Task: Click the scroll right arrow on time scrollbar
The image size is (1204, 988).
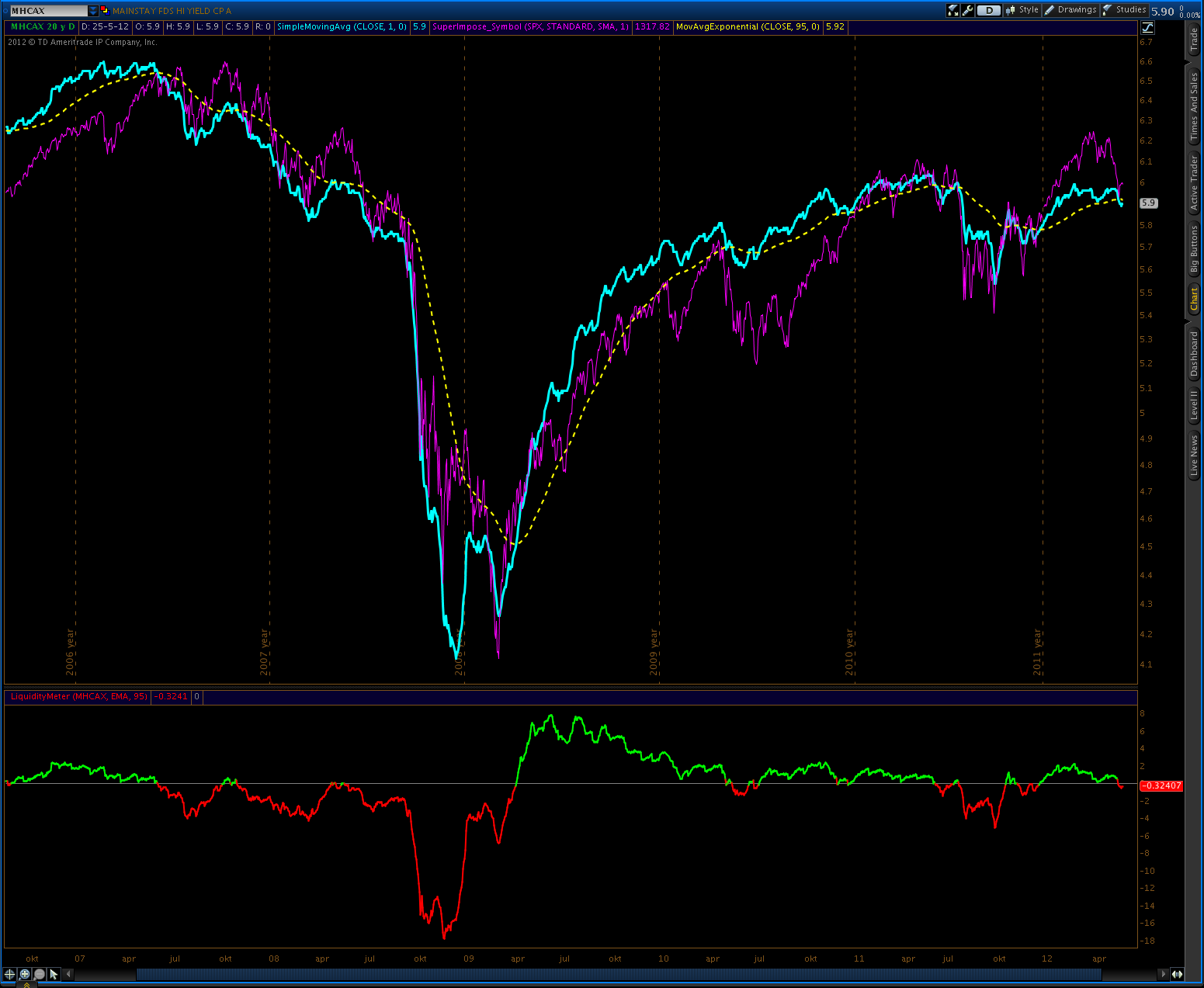Action: click(1162, 974)
